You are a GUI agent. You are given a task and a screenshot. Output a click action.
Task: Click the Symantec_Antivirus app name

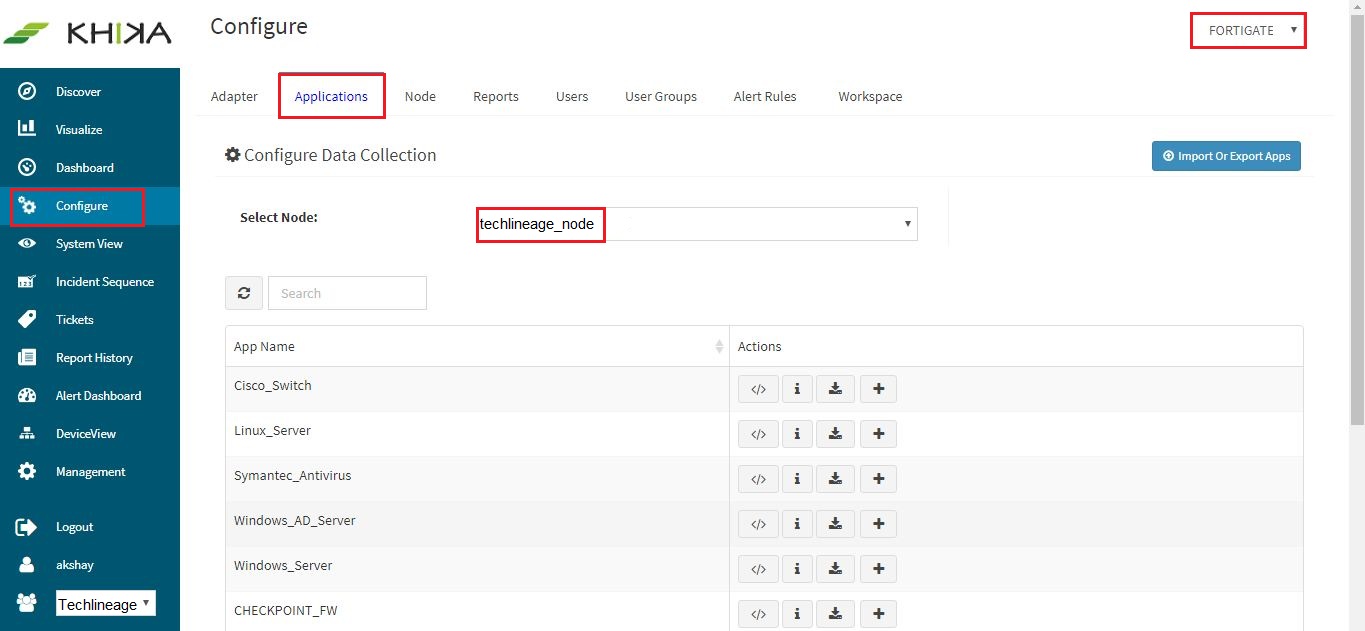tap(293, 475)
